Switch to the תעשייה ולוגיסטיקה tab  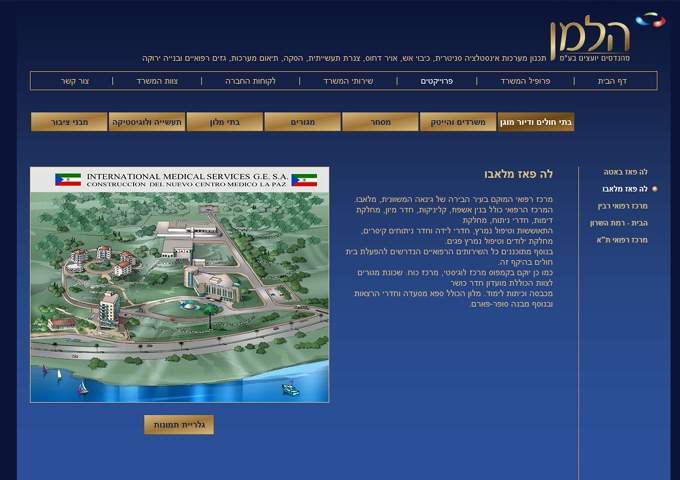tap(147, 122)
